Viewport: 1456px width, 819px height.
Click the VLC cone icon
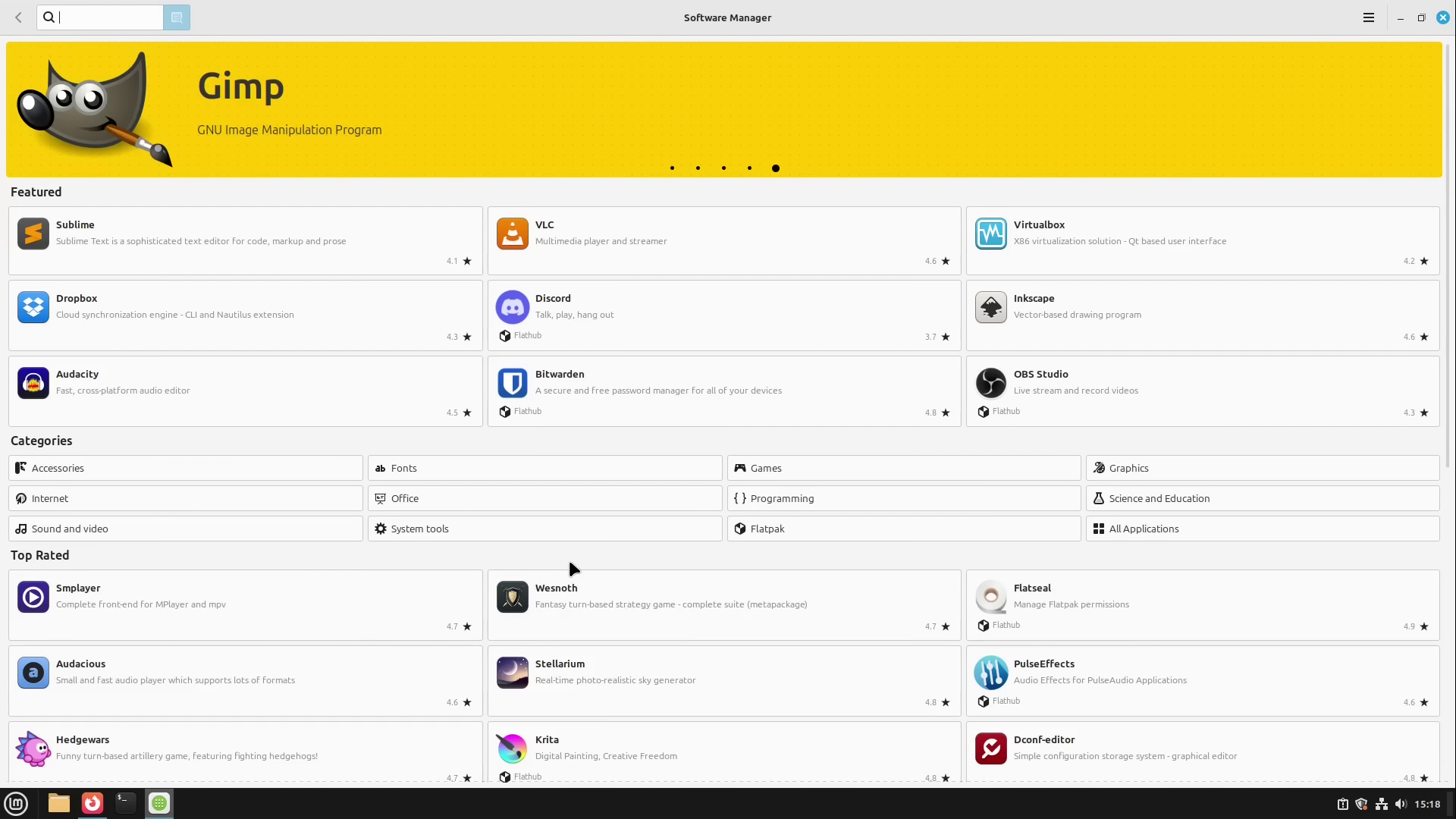tap(512, 234)
